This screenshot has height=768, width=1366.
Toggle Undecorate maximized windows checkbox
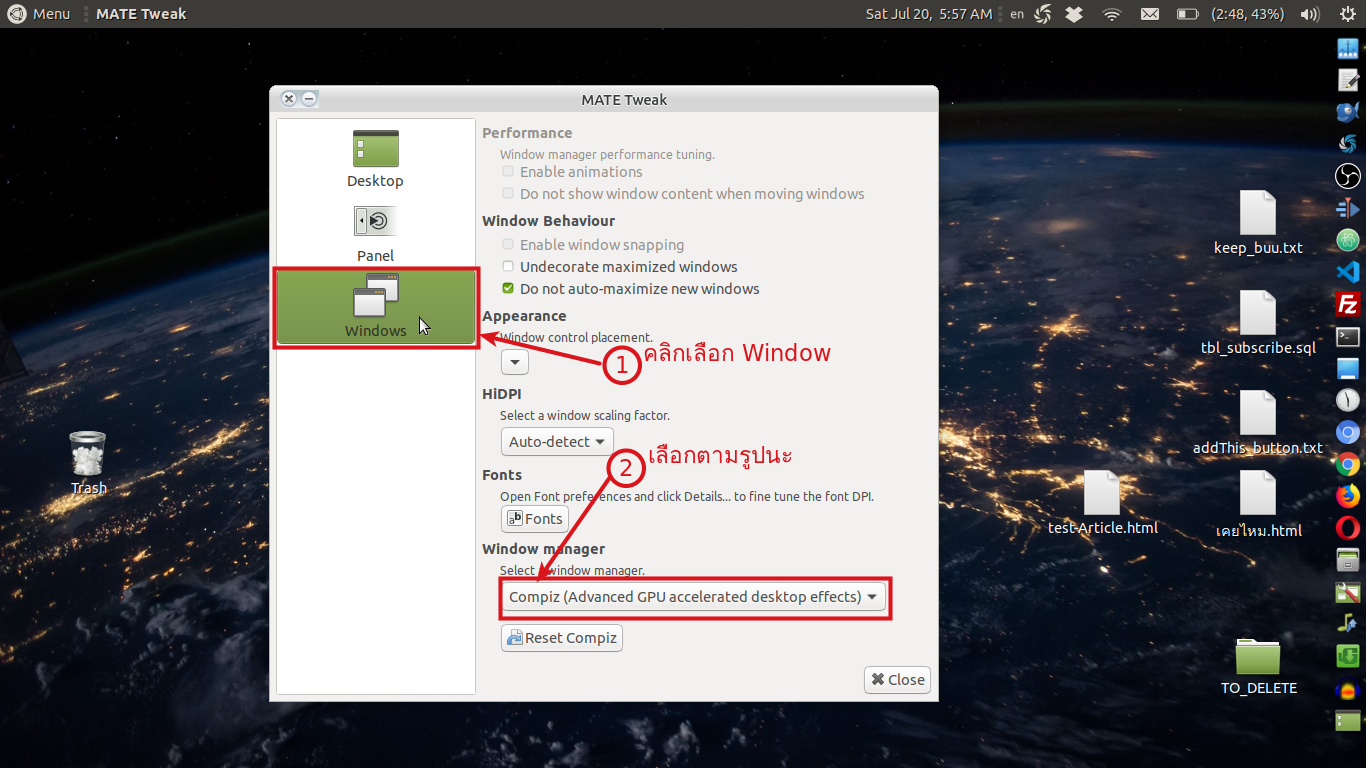(x=508, y=267)
